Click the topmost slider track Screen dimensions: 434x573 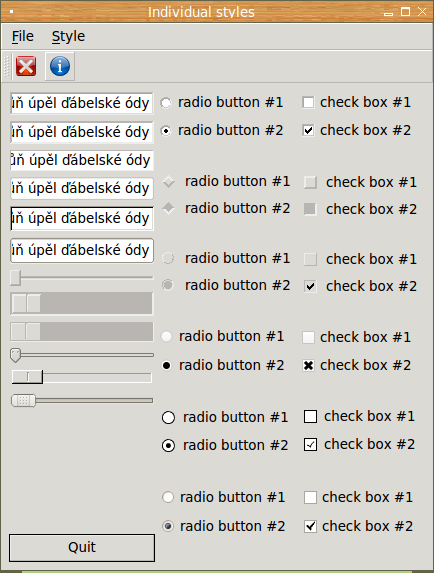click(82, 278)
